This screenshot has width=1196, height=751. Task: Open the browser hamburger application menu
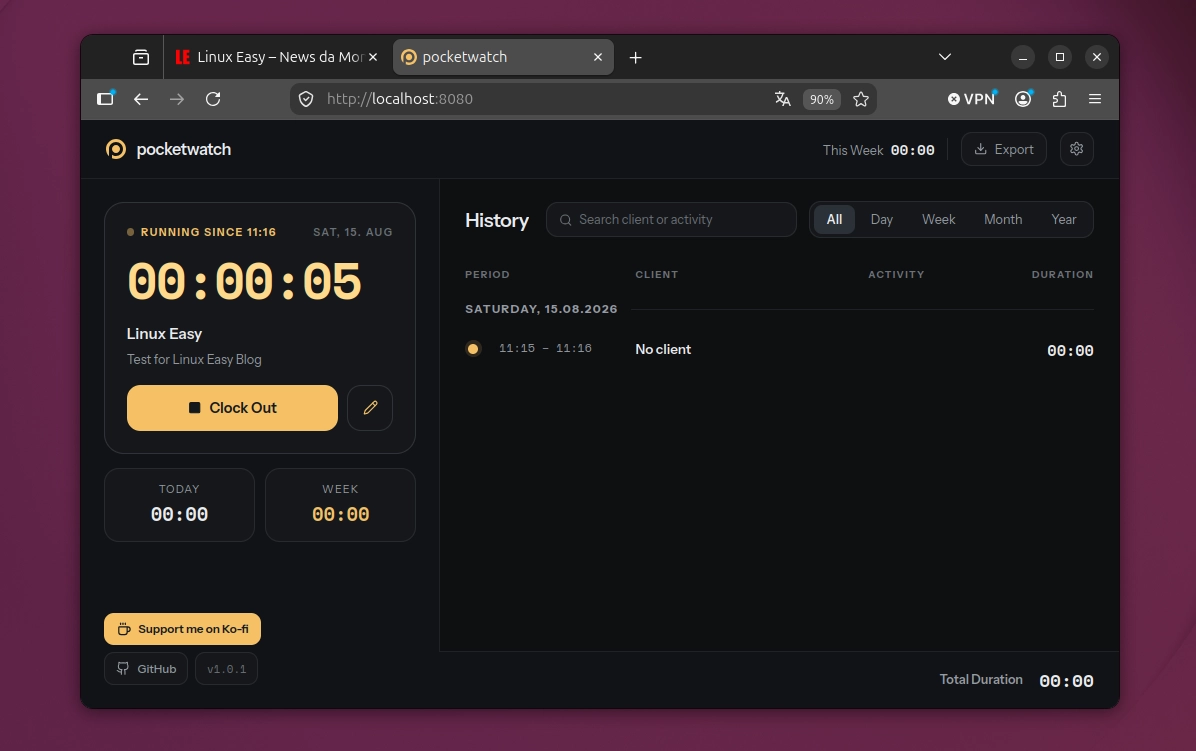click(x=1095, y=99)
